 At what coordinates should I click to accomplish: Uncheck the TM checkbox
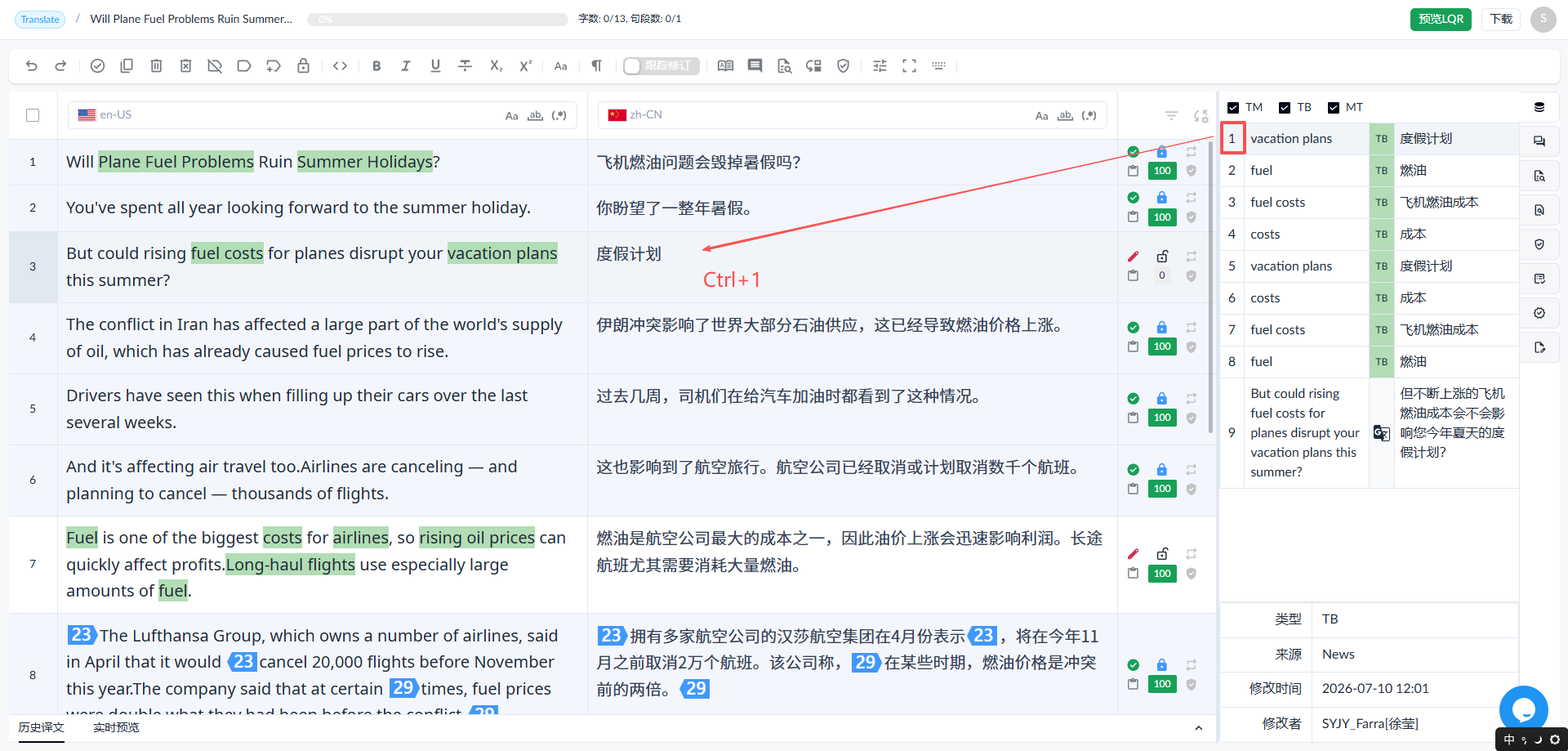coord(1233,108)
